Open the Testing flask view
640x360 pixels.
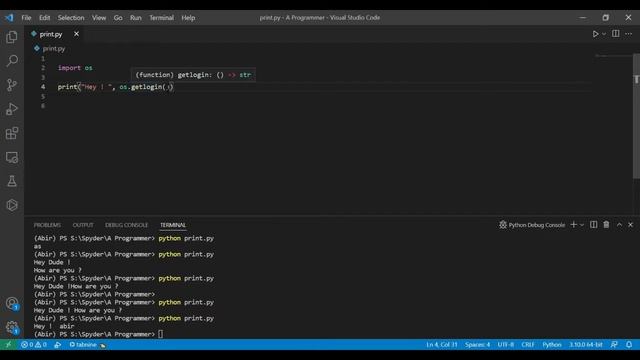[x=12, y=181]
